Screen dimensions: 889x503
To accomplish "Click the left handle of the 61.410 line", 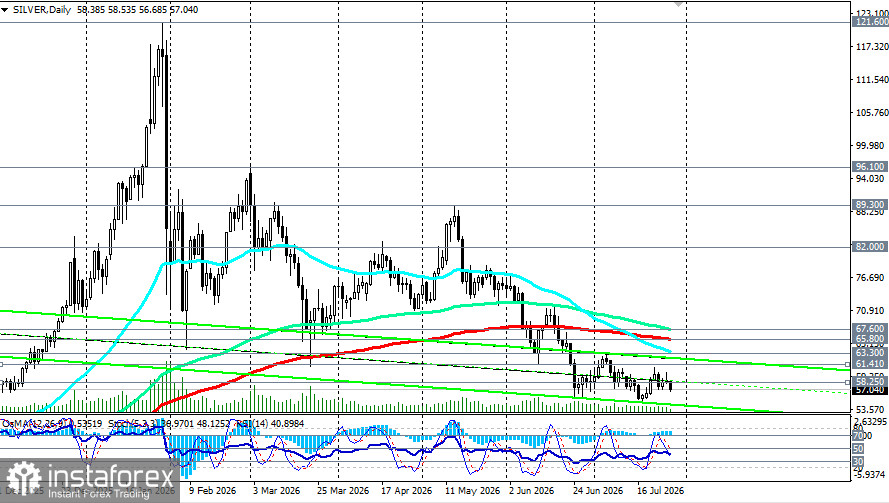I will [x=2, y=364].
